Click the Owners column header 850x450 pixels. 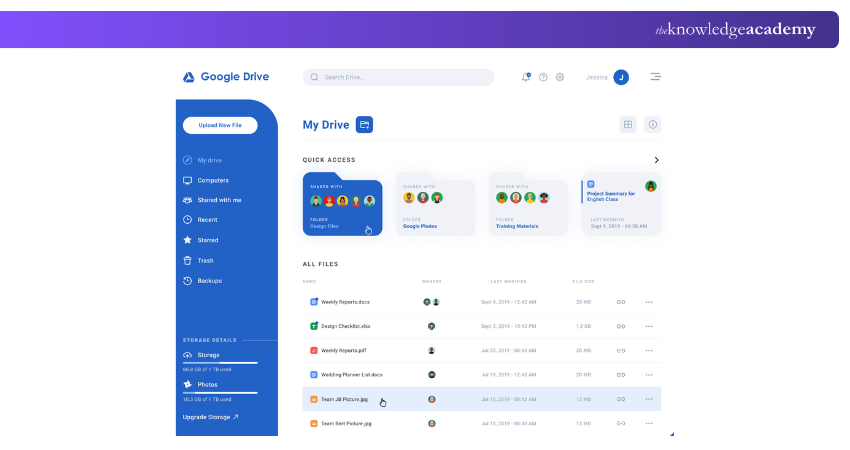(x=432, y=282)
